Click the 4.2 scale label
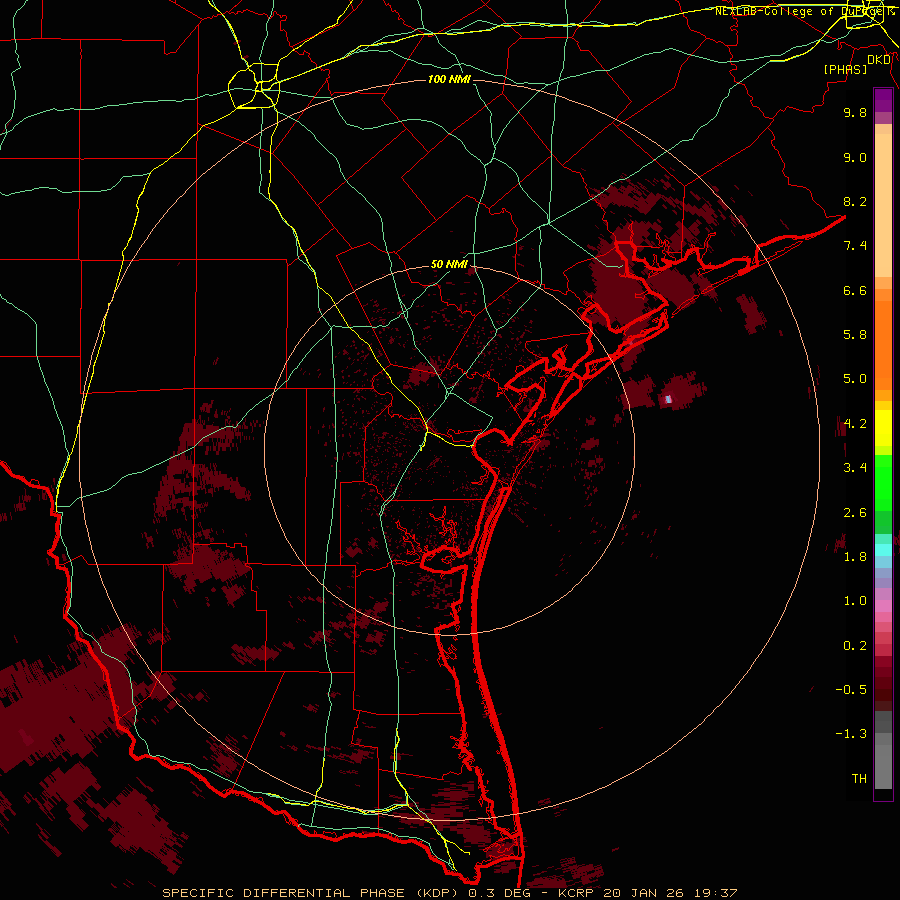900x900 pixels. click(855, 424)
